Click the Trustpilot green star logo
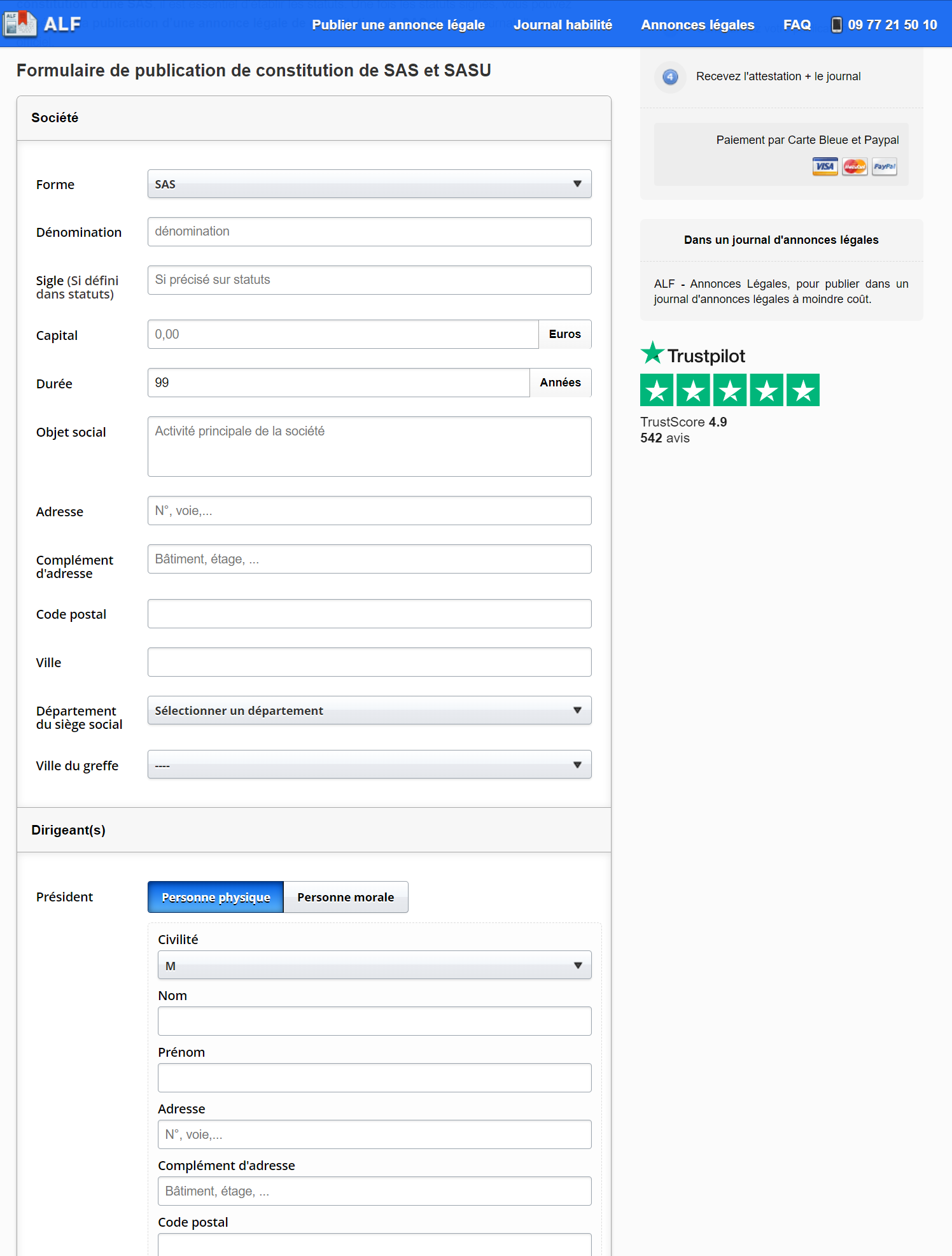Viewport: 952px width, 1256px height. pos(652,353)
